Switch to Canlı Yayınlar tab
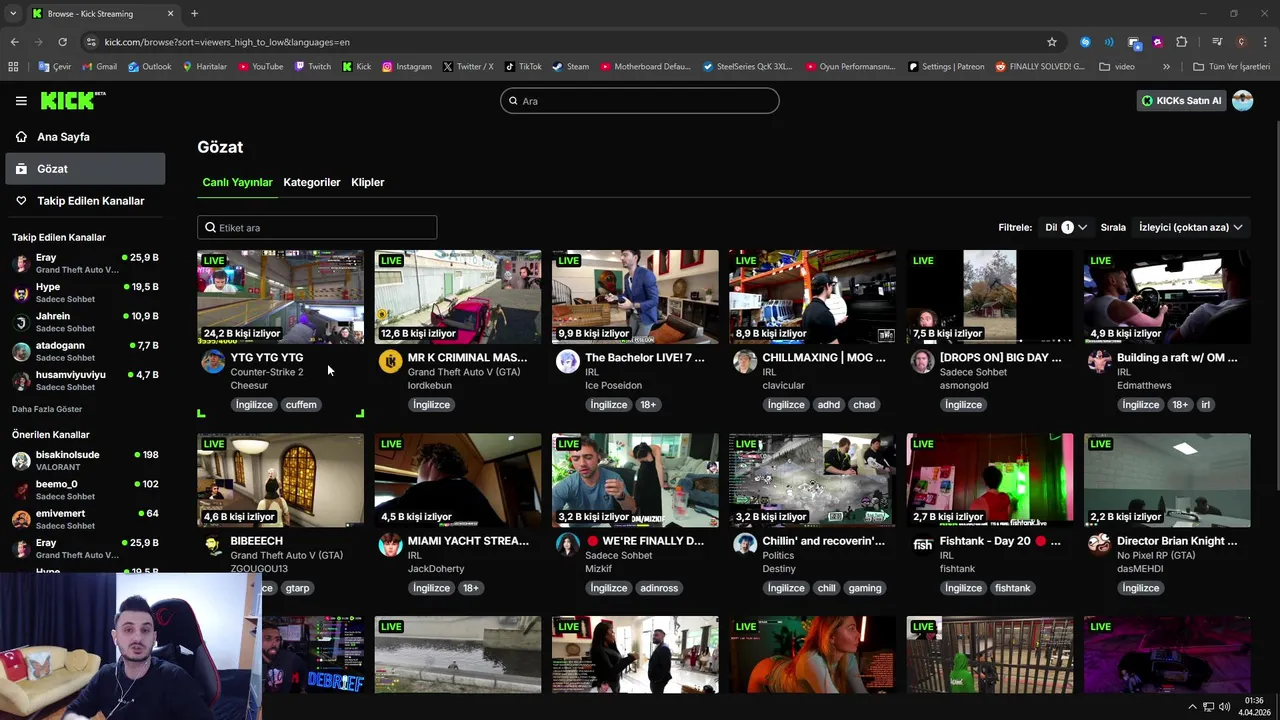The width and height of the screenshot is (1280, 720). pyautogui.click(x=237, y=182)
